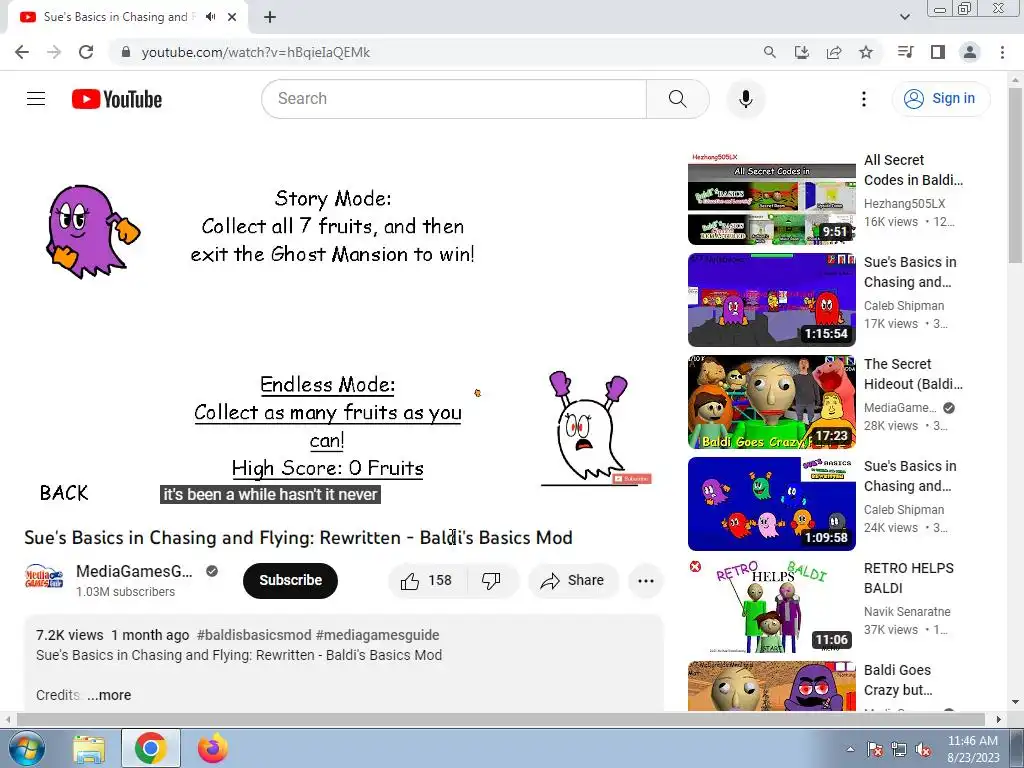Viewport: 1024px width, 768px height.
Task: Click the Sign in button
Action: pos(940,99)
